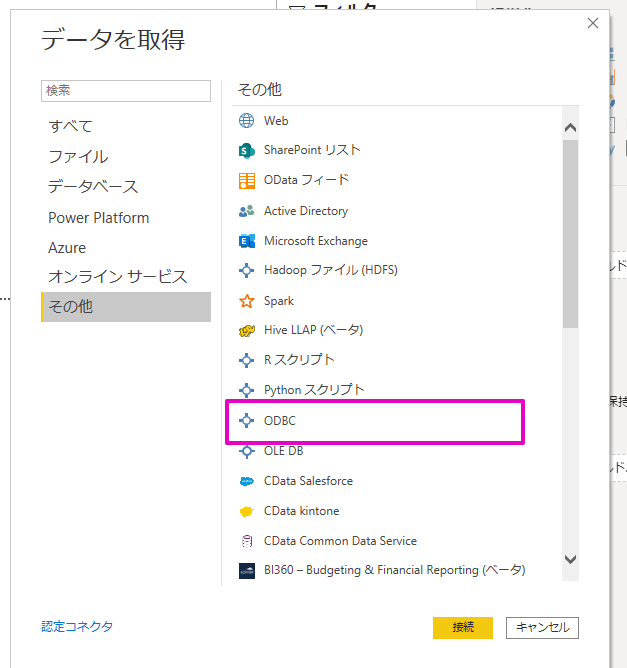627x668 pixels.
Task: Open the オンライン サービス category
Action: 118,277
